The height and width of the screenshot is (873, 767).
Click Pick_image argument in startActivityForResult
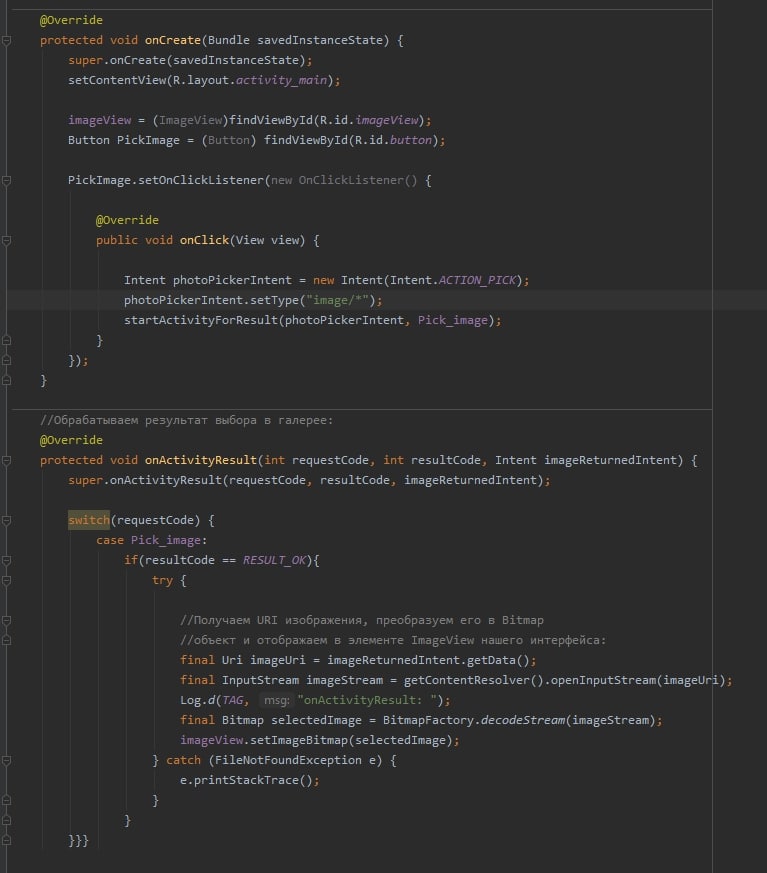tap(453, 320)
